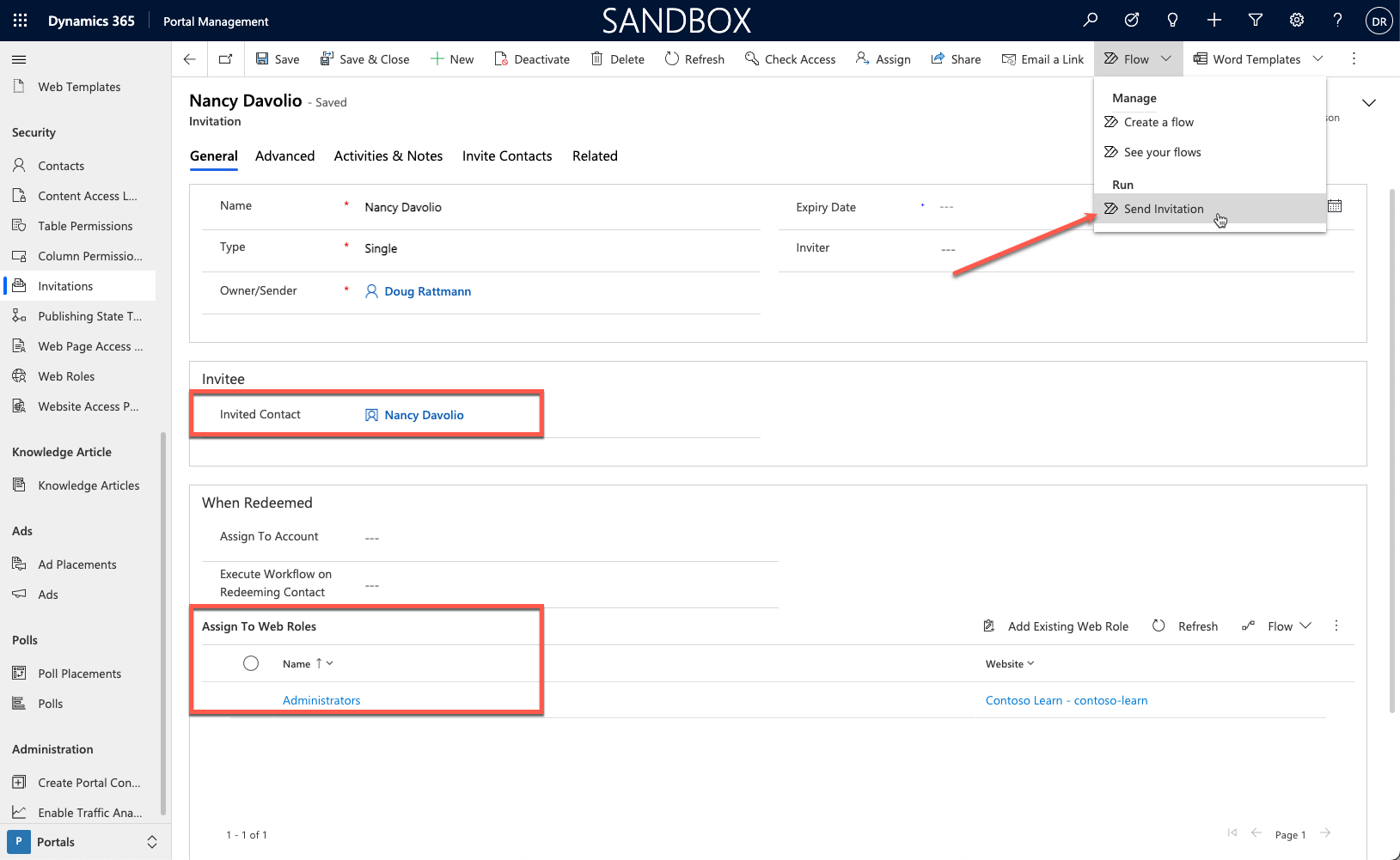Open Web Templates in sidebar
Viewport: 1400px width, 860px height.
(79, 87)
